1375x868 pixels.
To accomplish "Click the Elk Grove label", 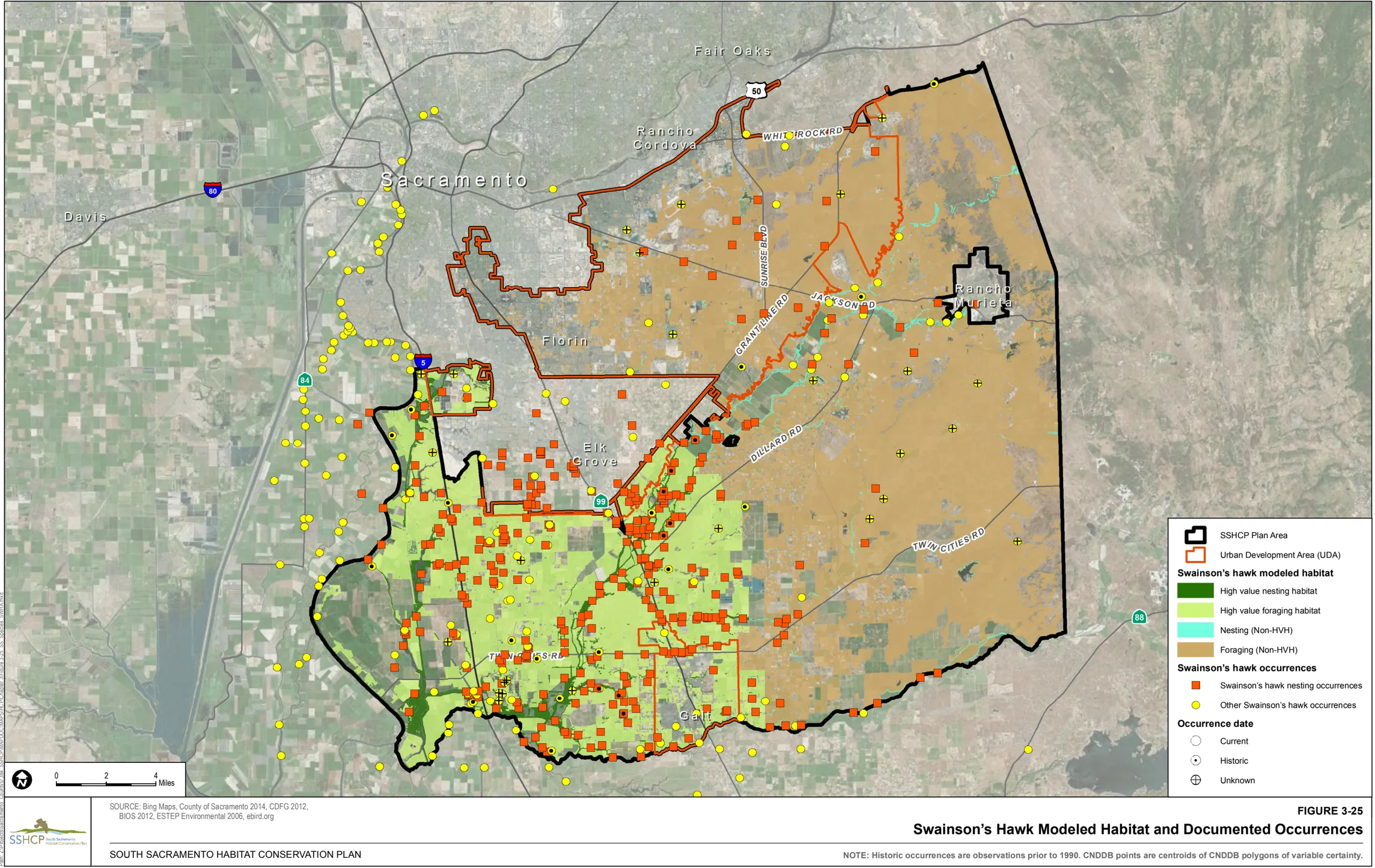I will click(x=595, y=454).
